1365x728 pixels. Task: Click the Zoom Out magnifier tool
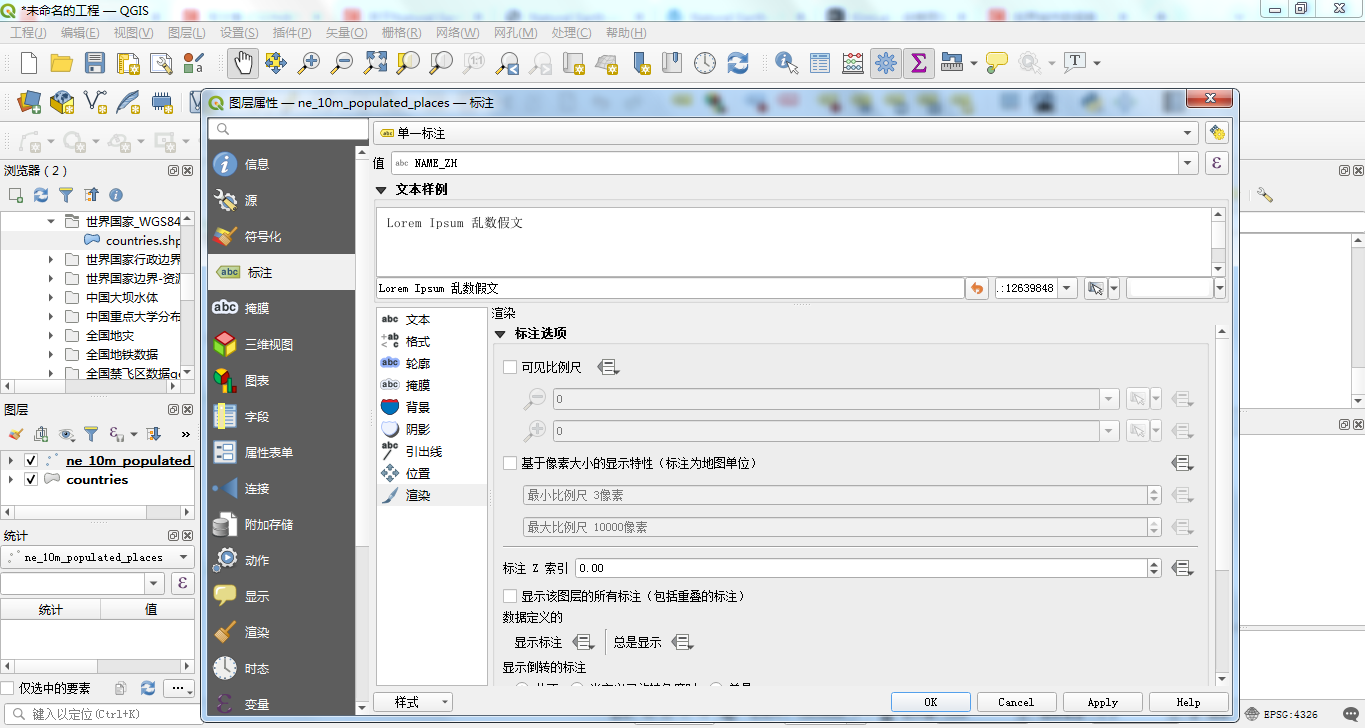click(342, 63)
